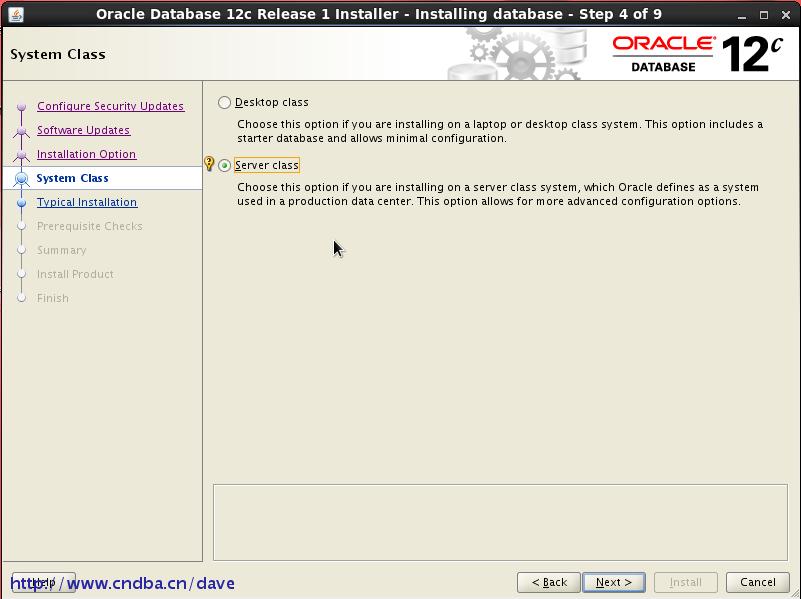The width and height of the screenshot is (801, 599).
Task: Maximize the installer window
Action: tap(764, 15)
